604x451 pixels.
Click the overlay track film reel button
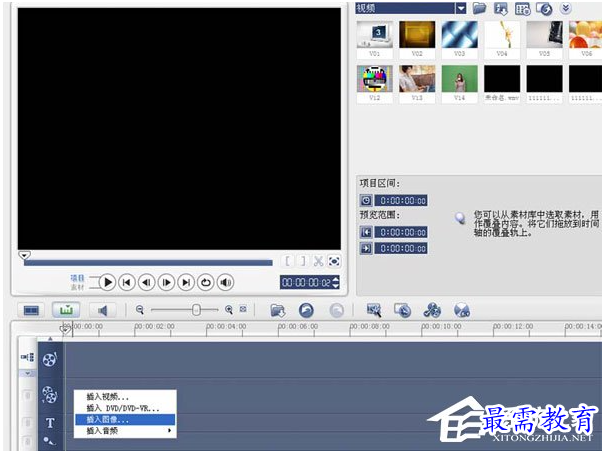50,395
